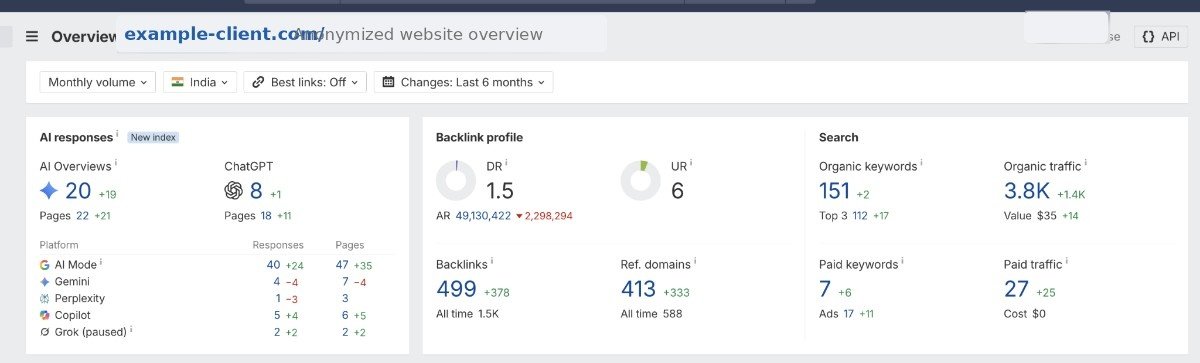The width and height of the screenshot is (1200, 363).
Task: Open Ref. domains count 413
Action: click(x=639, y=290)
